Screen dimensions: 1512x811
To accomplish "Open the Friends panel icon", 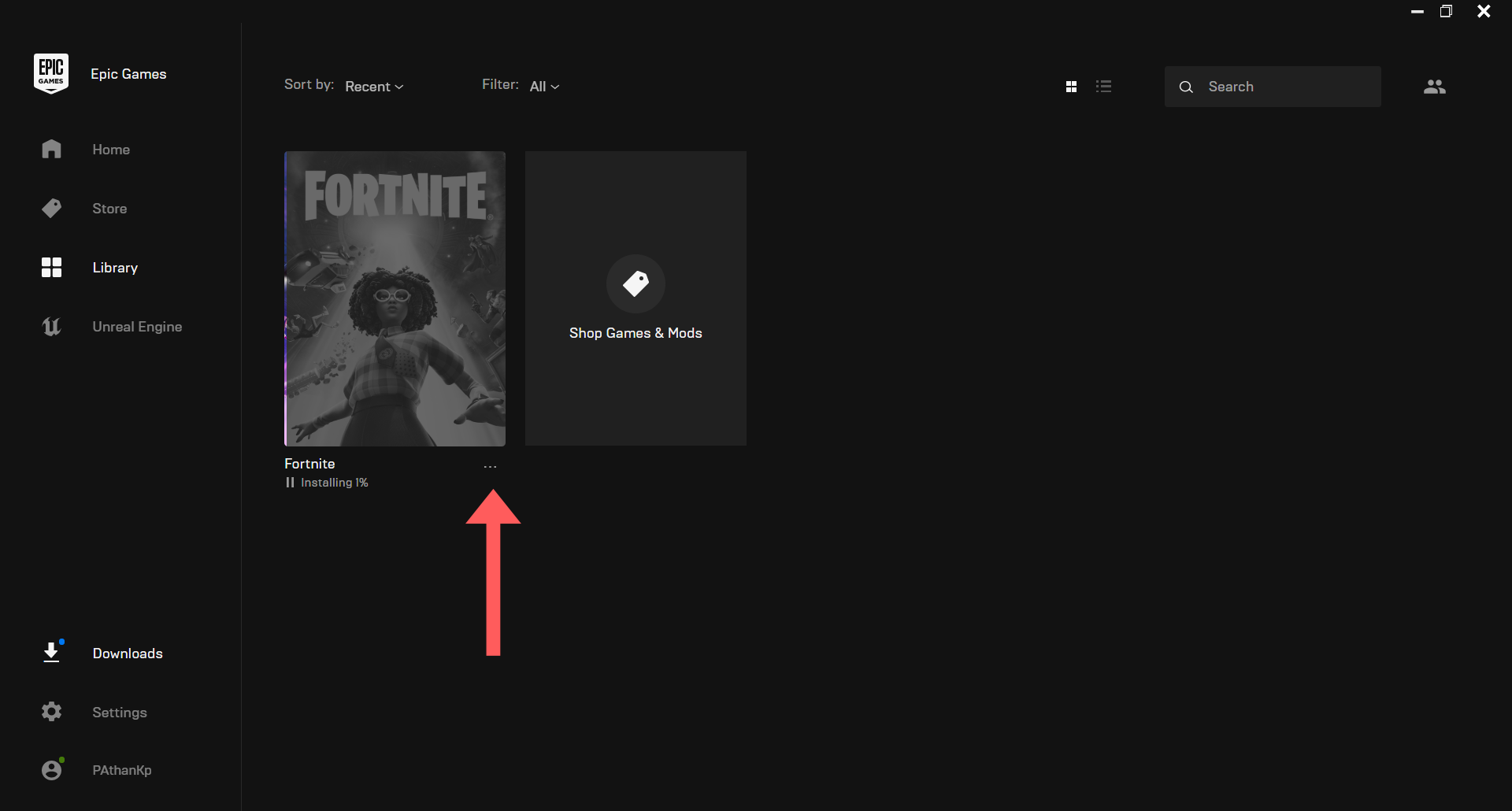I will 1435,86.
